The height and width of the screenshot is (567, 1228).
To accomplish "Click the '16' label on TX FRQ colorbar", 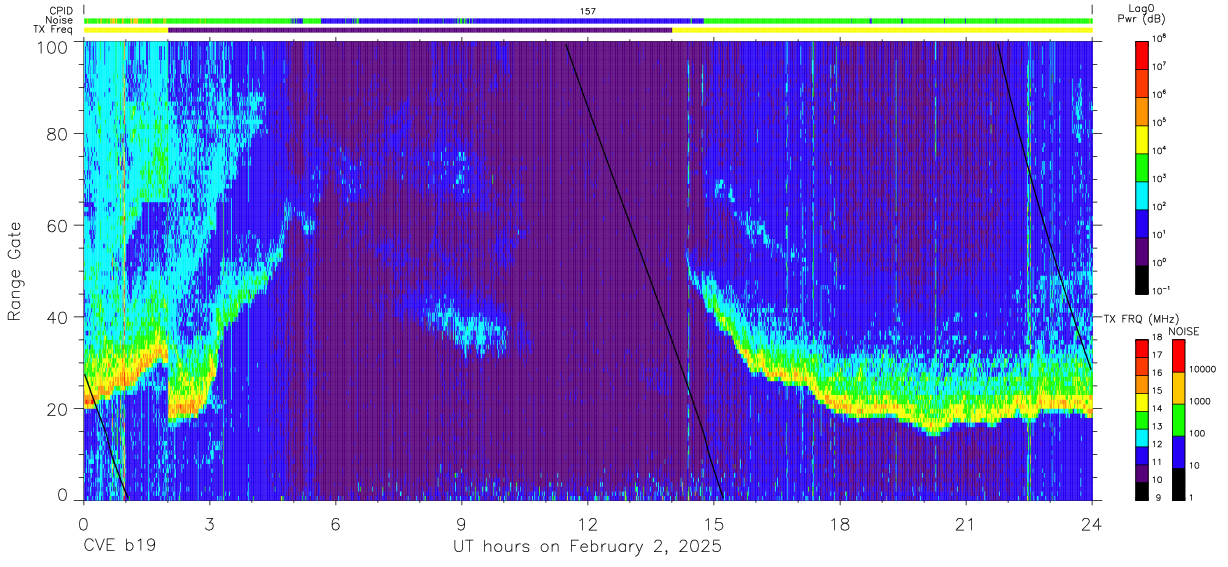I will [1157, 373].
